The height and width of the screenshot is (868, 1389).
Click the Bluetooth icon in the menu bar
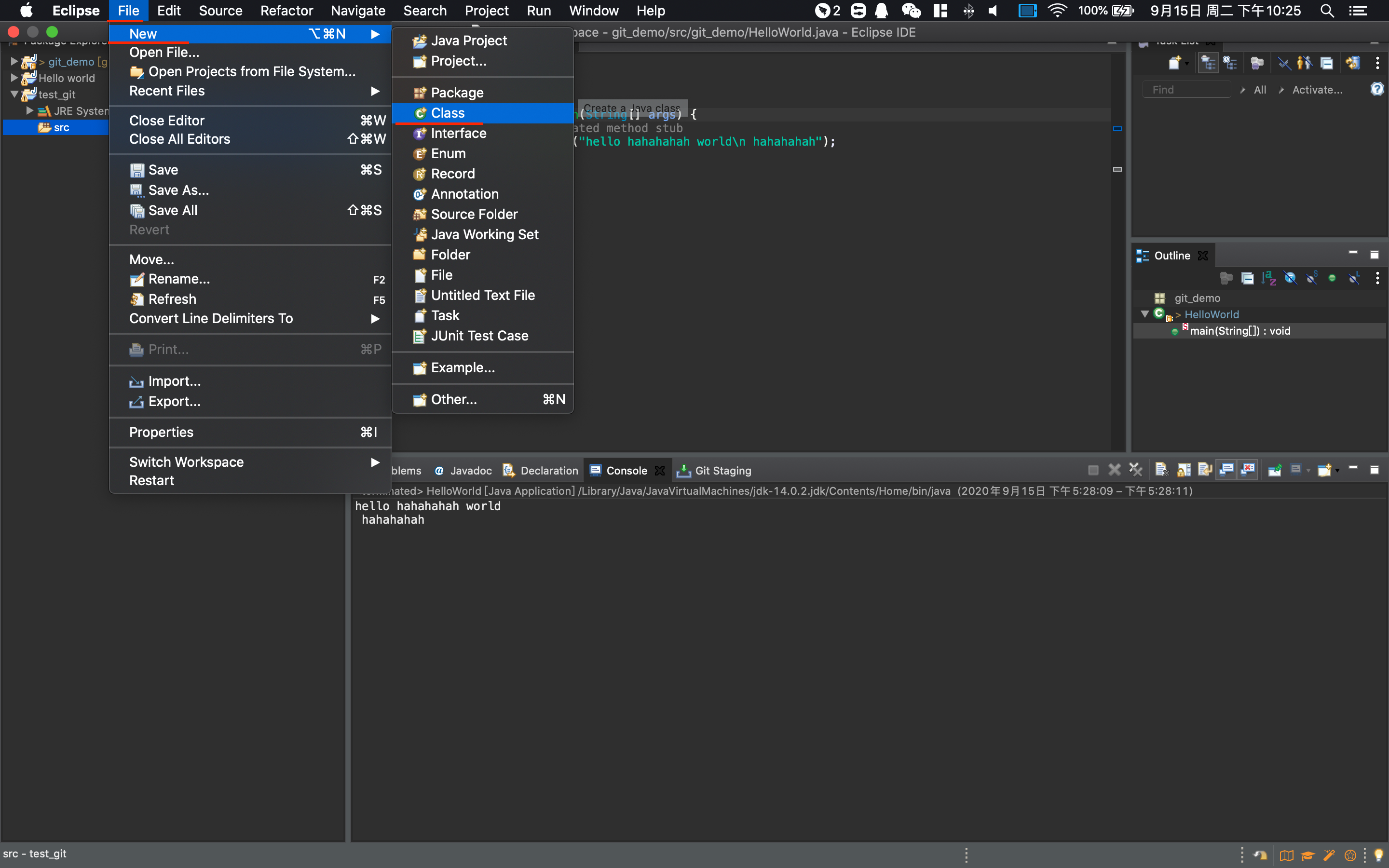[968, 10]
